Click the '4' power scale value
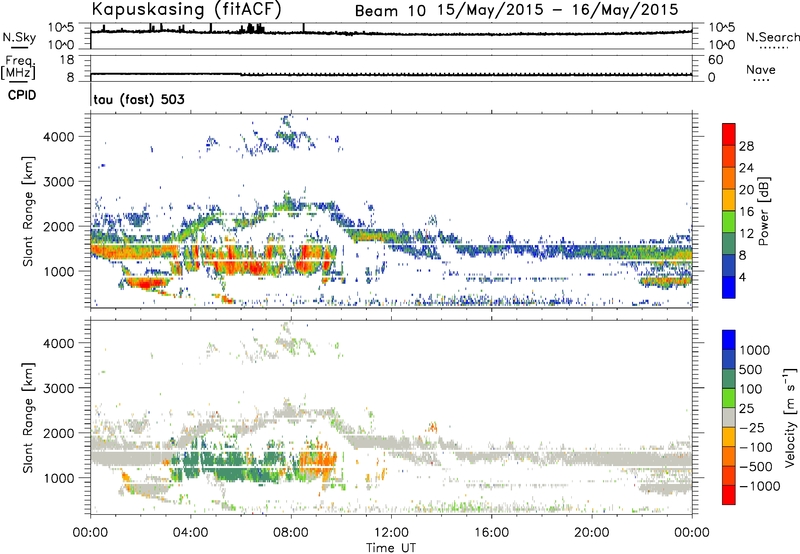The image size is (800, 554). 743,278
